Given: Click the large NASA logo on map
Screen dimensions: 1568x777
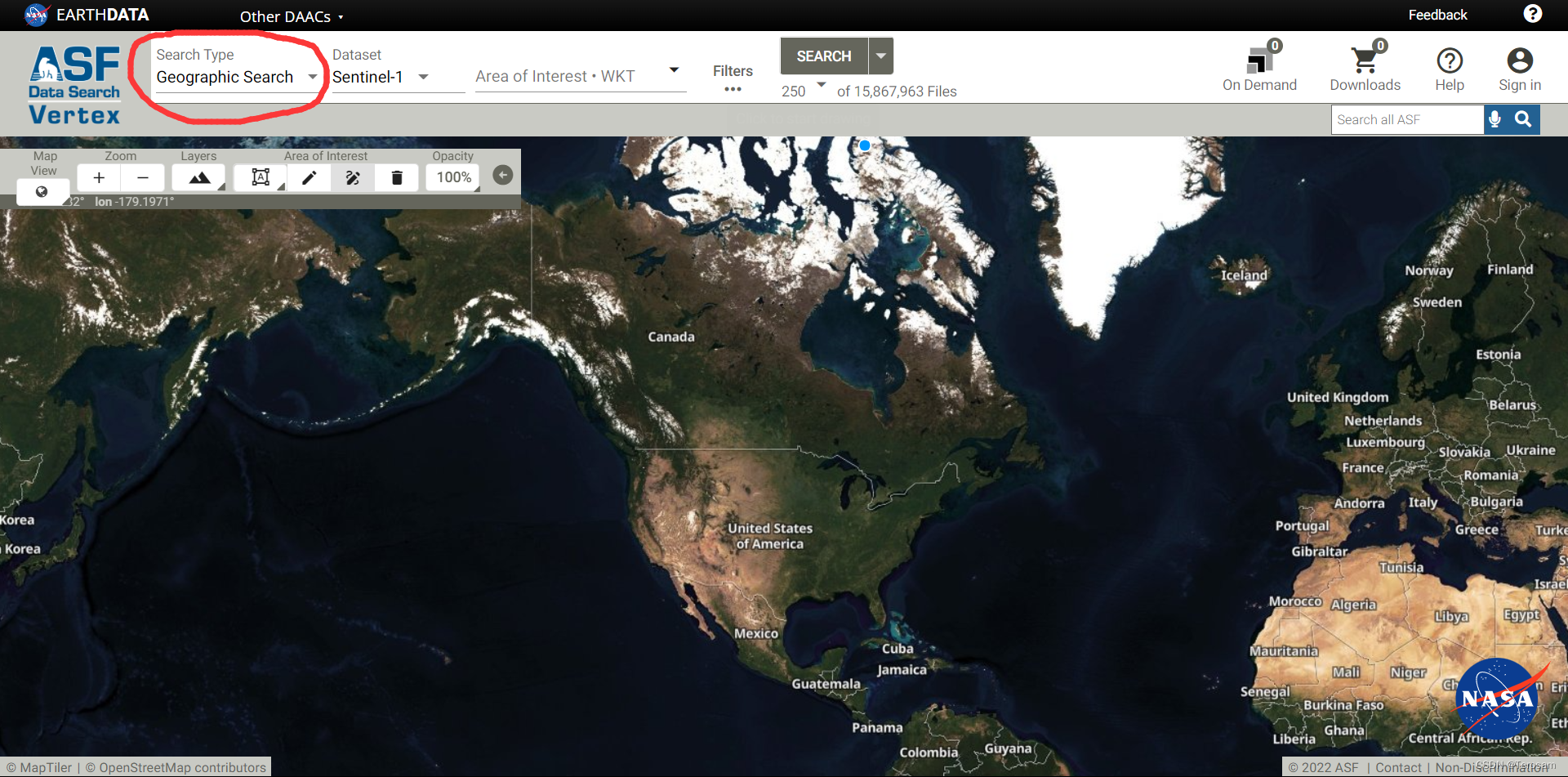Looking at the screenshot, I should tap(1499, 698).
